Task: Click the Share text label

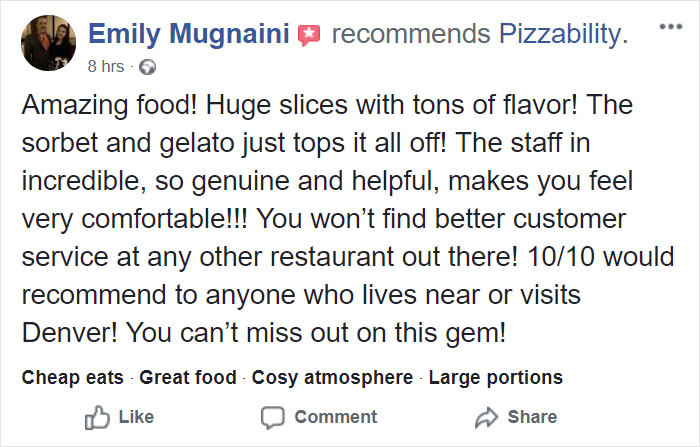Action: [x=532, y=417]
